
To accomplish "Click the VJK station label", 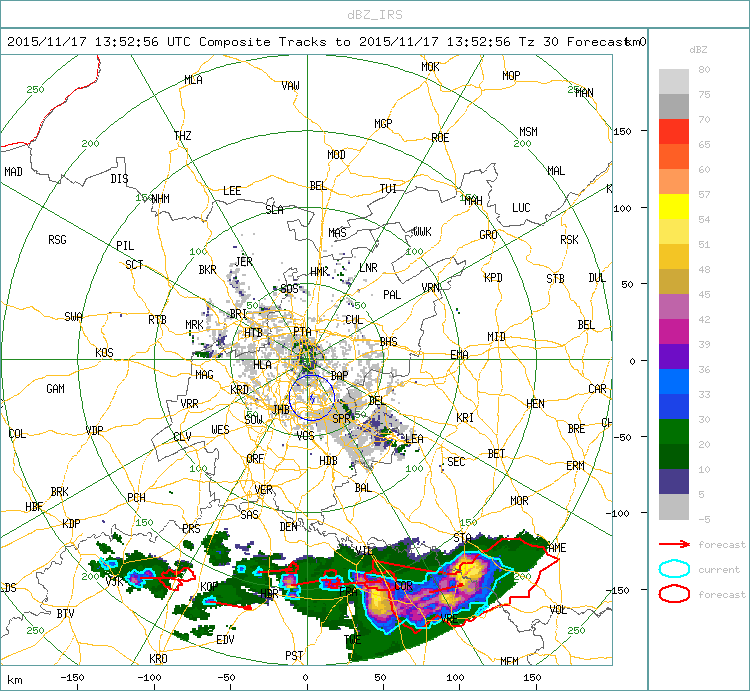I will click(115, 581).
